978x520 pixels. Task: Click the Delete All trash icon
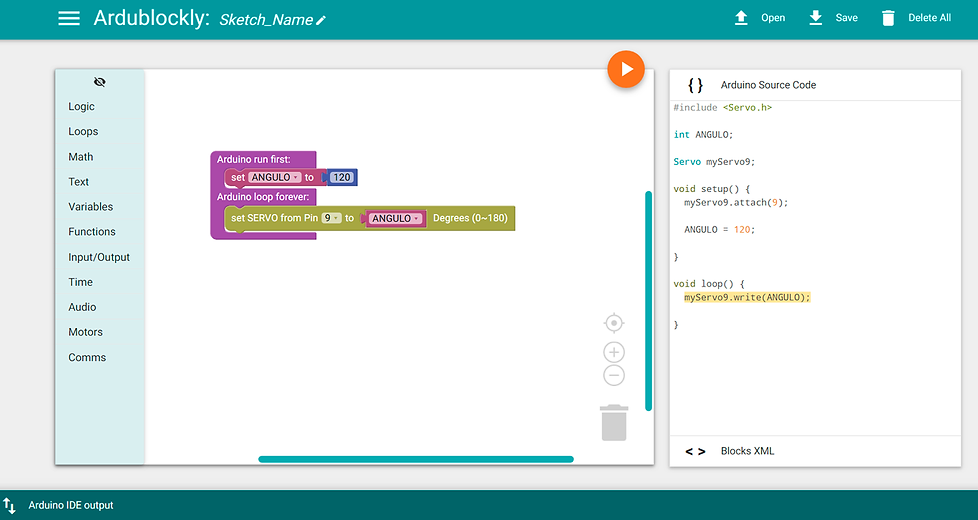(888, 18)
